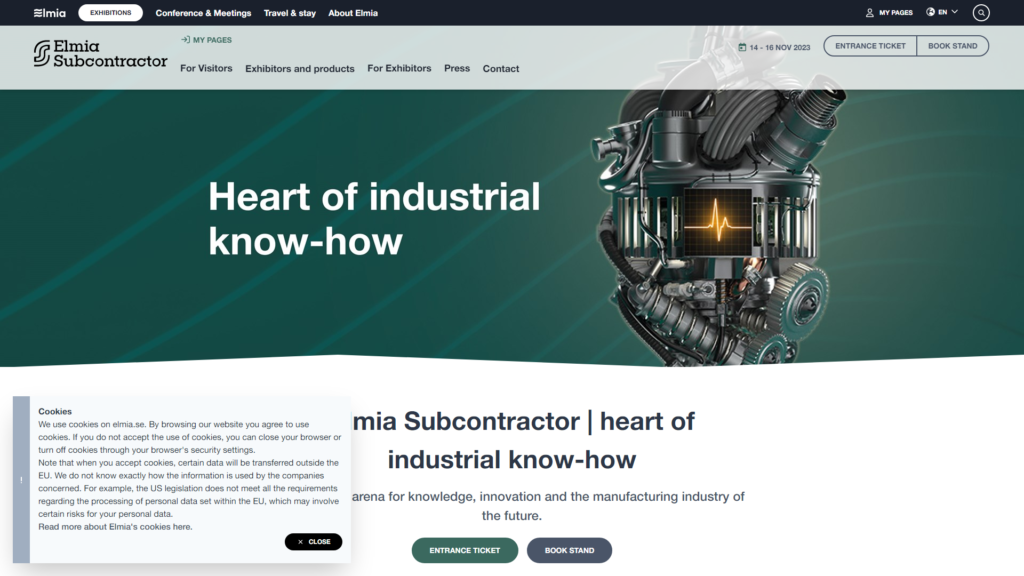Open the search magnifier icon
This screenshot has height=576, width=1024.
tap(981, 12)
